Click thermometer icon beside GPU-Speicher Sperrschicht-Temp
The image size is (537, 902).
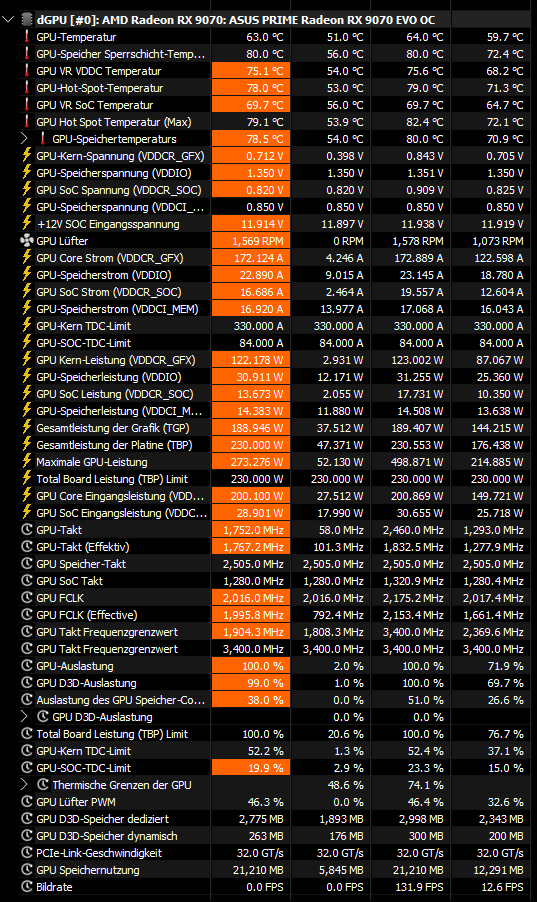tap(26, 54)
